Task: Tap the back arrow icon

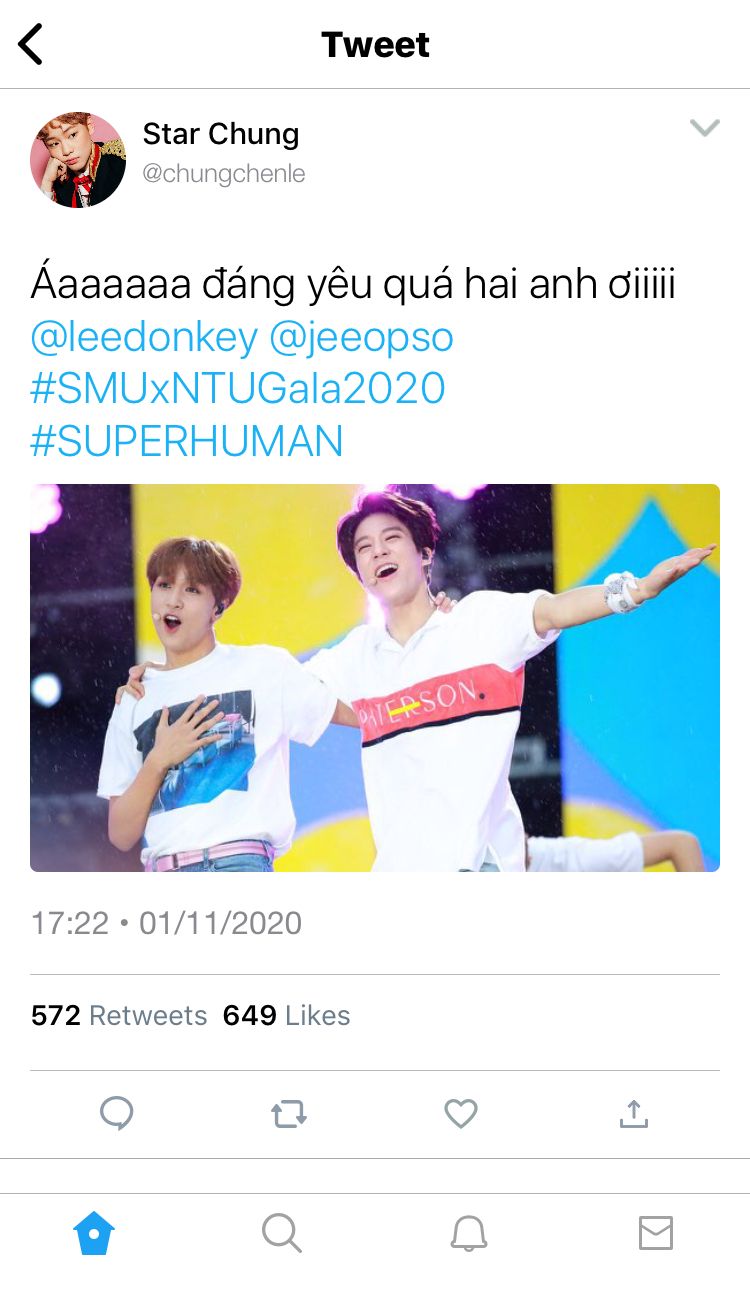Action: (31, 45)
